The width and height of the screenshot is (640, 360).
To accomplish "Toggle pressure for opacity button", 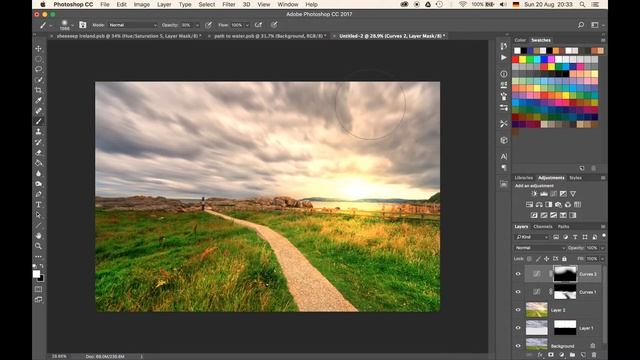I will [x=209, y=25].
